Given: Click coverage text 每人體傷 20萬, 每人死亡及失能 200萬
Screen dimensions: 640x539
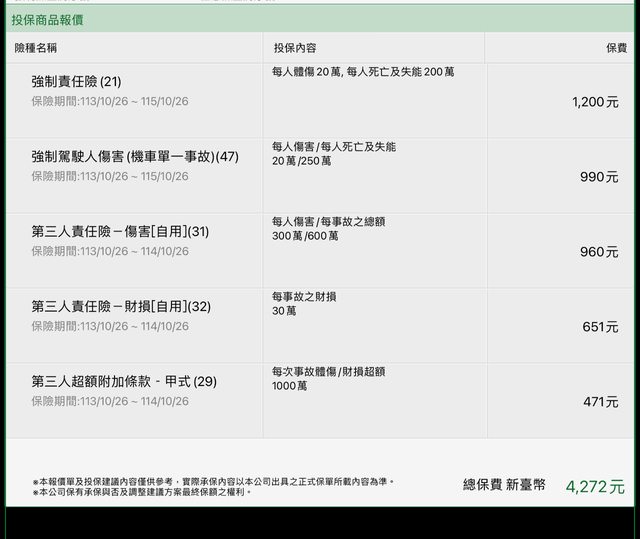Looking at the screenshot, I should (x=362, y=72).
